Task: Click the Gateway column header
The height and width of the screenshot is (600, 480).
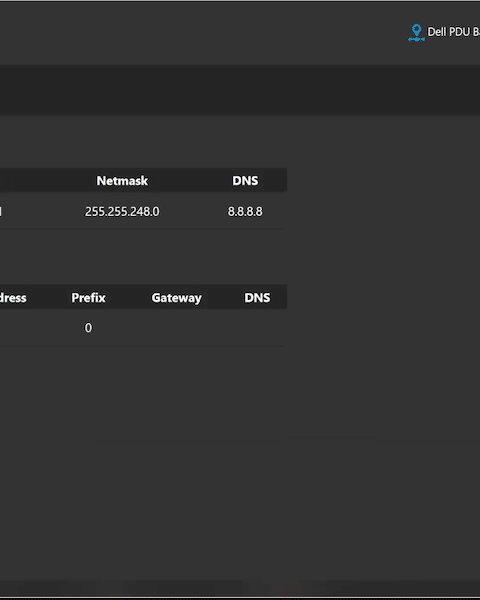Action: 176,298
